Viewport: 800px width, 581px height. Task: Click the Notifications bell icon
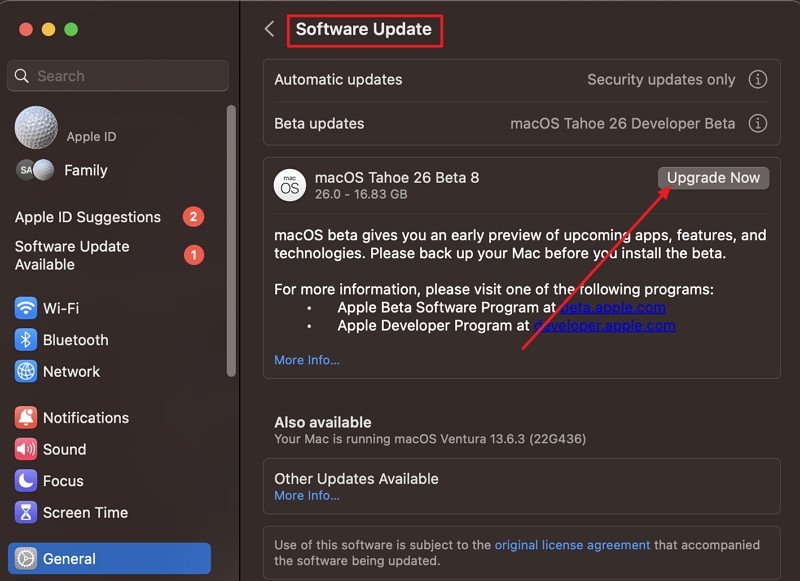(25, 417)
